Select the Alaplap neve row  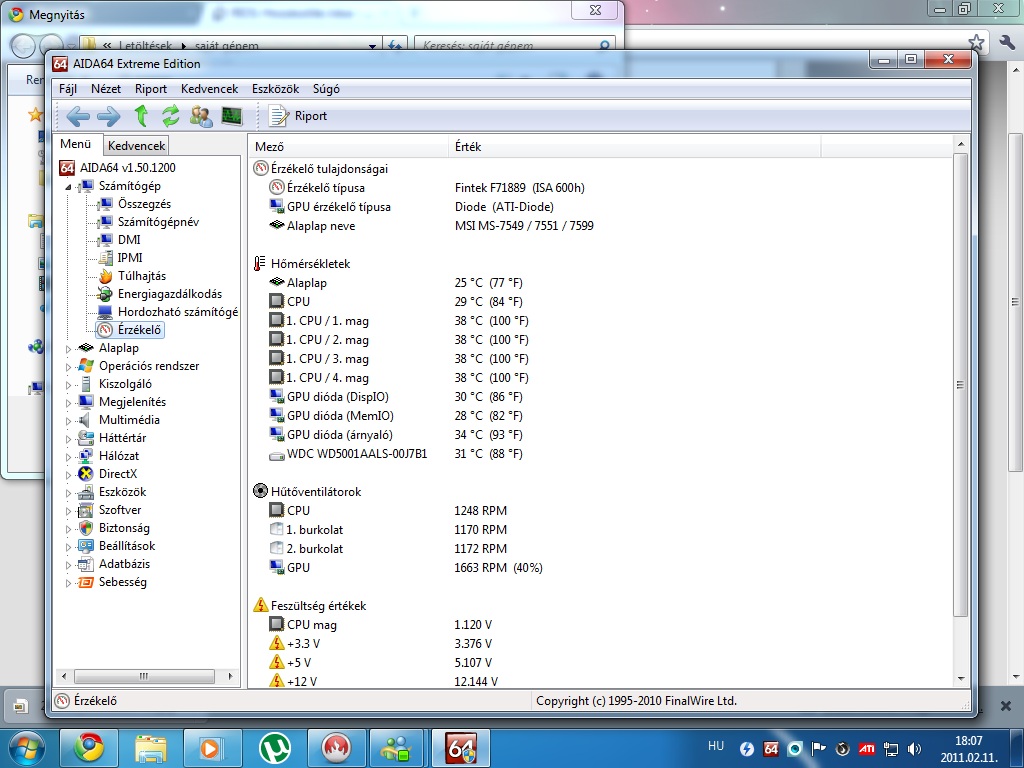431,226
